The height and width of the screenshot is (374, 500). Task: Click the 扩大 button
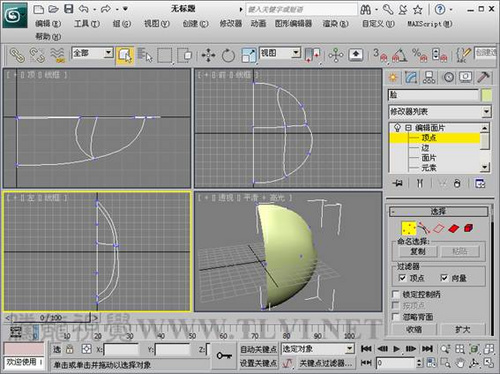tap(463, 330)
